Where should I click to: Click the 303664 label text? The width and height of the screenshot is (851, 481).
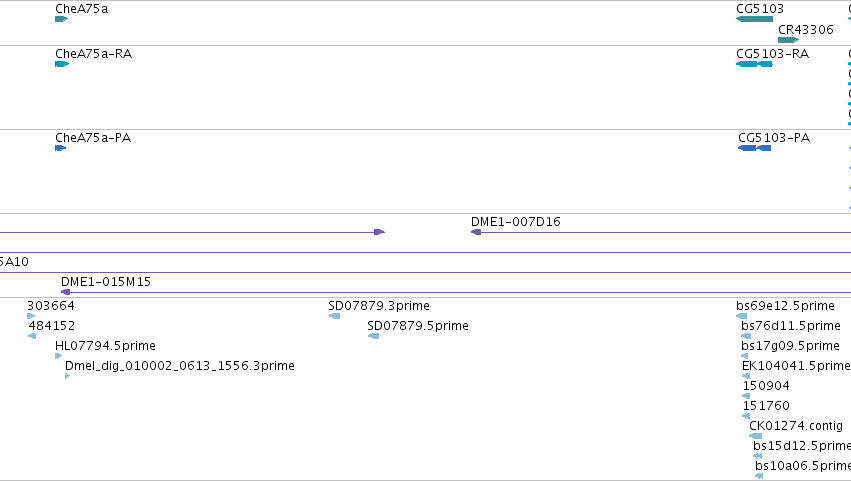pyautogui.click(x=51, y=306)
